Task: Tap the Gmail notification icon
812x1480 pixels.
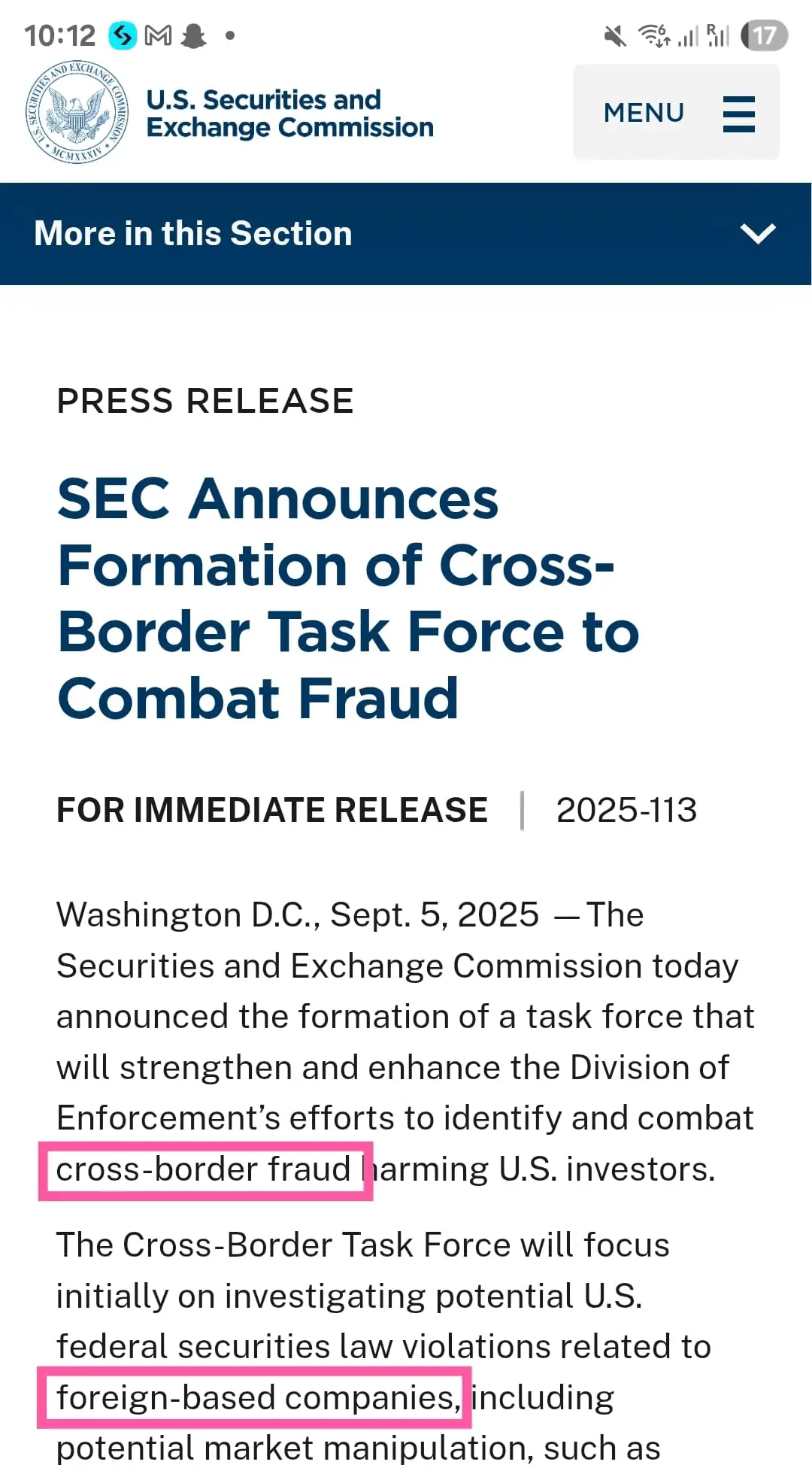Action: [158, 35]
